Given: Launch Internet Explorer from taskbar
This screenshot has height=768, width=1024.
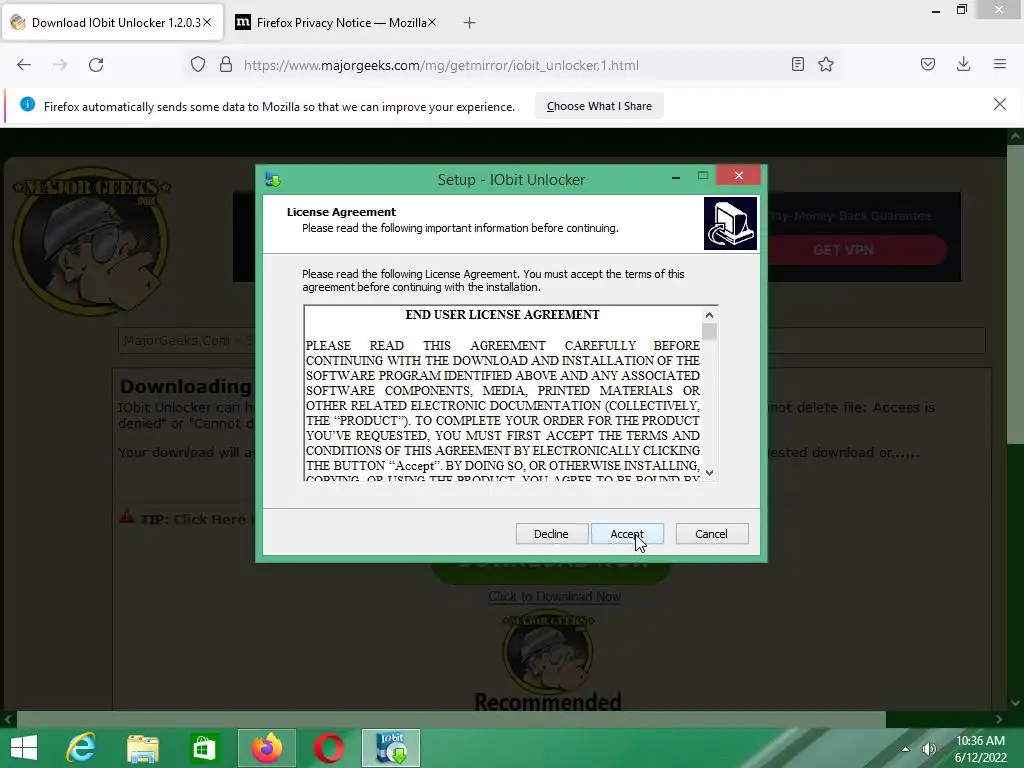Looking at the screenshot, I should [82, 748].
